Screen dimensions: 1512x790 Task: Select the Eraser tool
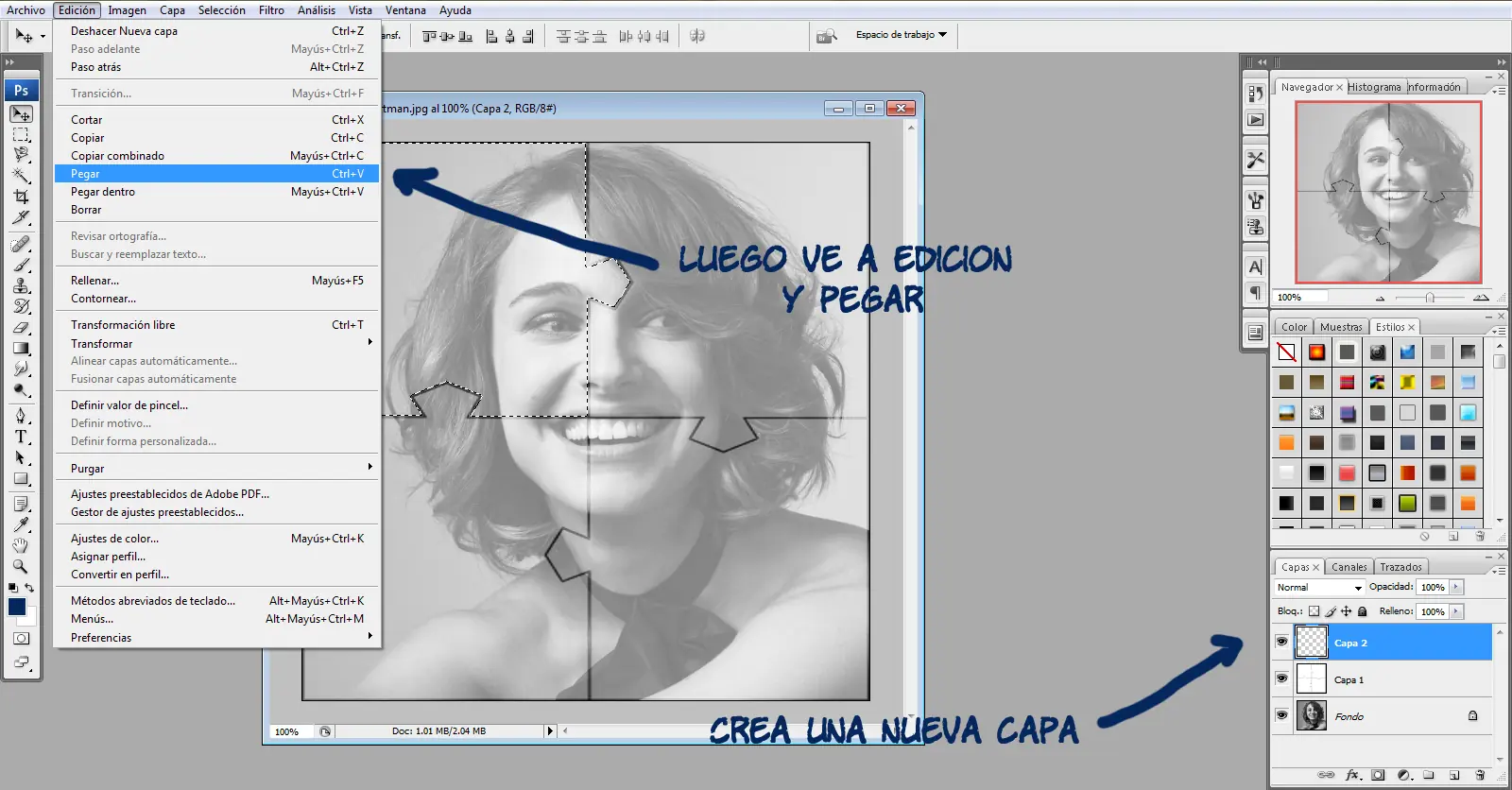[x=21, y=327]
